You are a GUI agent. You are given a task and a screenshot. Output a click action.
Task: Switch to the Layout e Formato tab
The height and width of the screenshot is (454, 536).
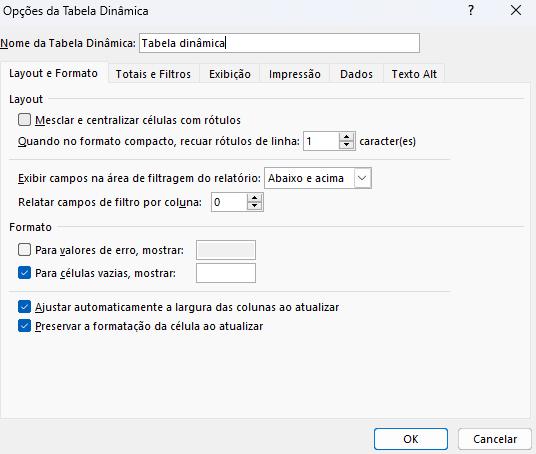tap(54, 73)
